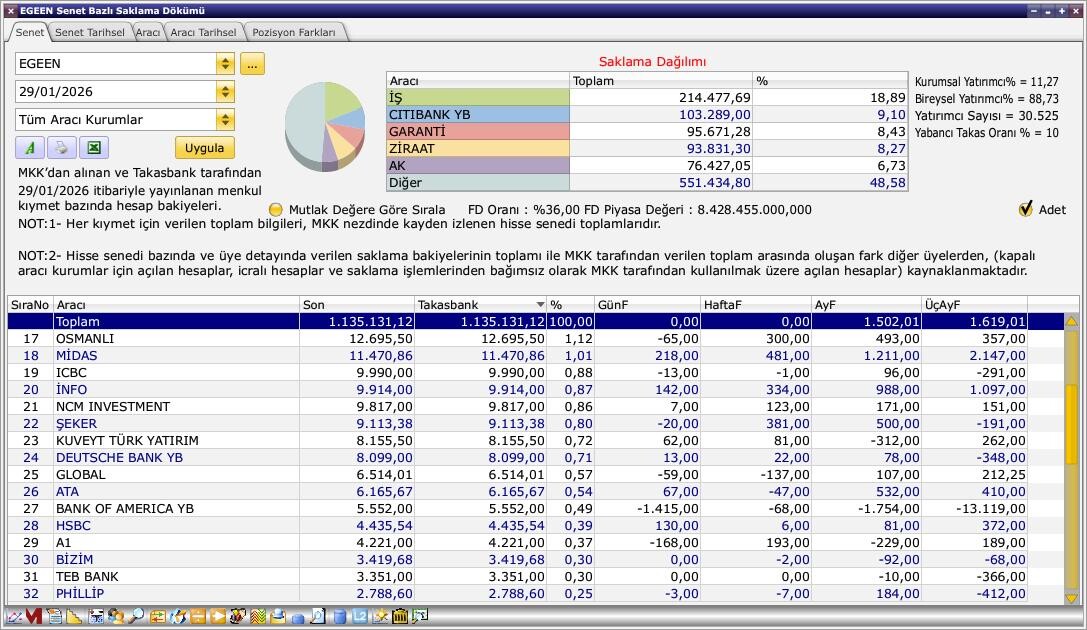Open the 29/01/2026 date dropdown
The width and height of the screenshot is (1087, 630).
click(225, 92)
